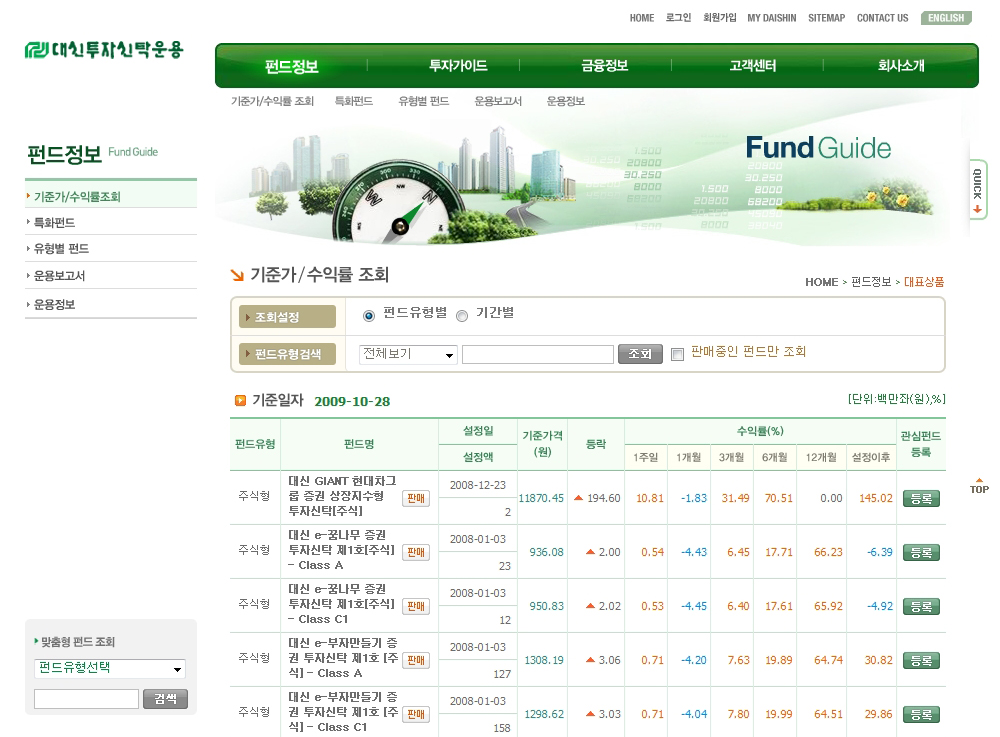Click 판매 badge for e-부자만들기 Class A fund
This screenshot has height=737, width=1000.
click(x=416, y=660)
